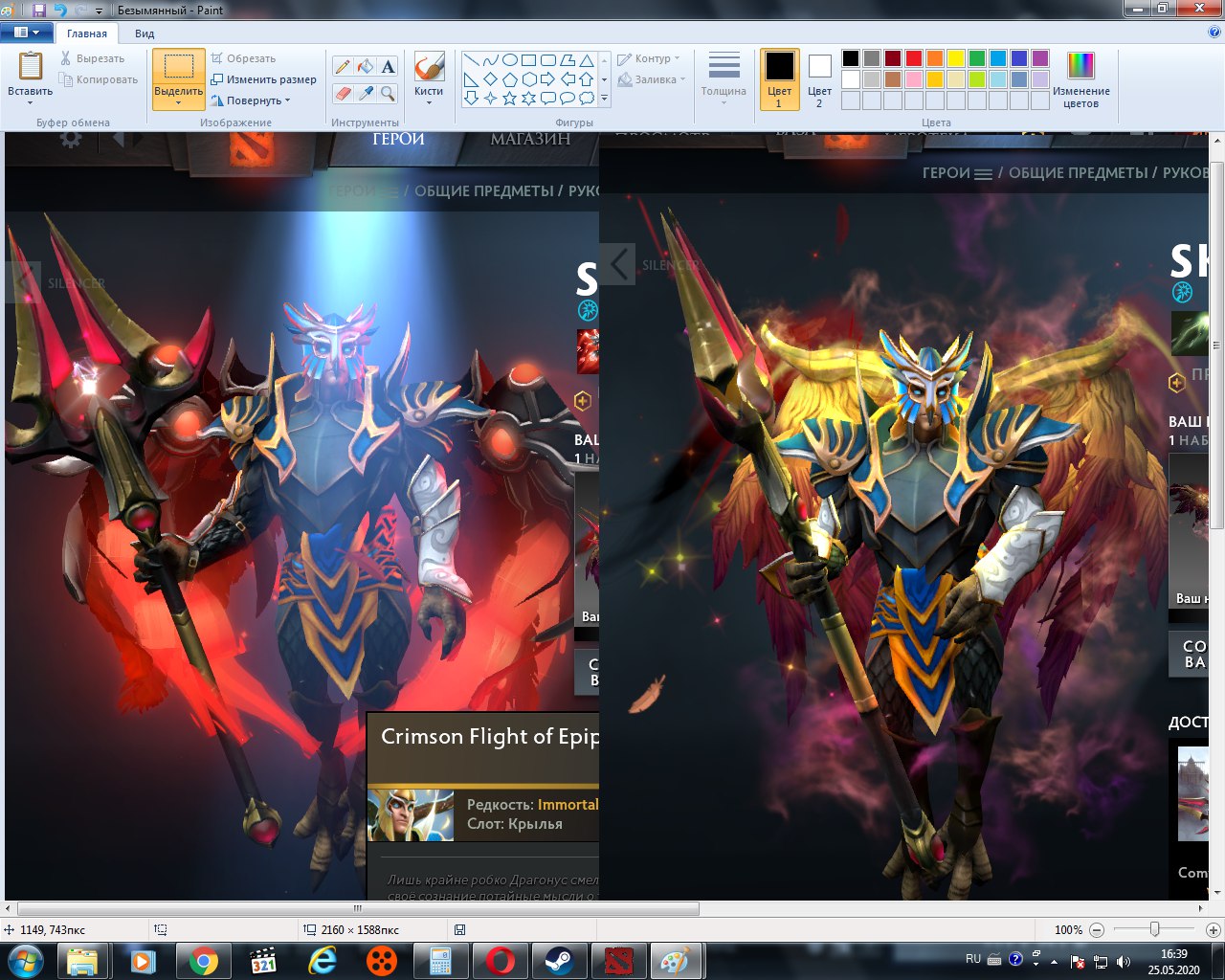Choose the Pentagon shape

pos(509,79)
